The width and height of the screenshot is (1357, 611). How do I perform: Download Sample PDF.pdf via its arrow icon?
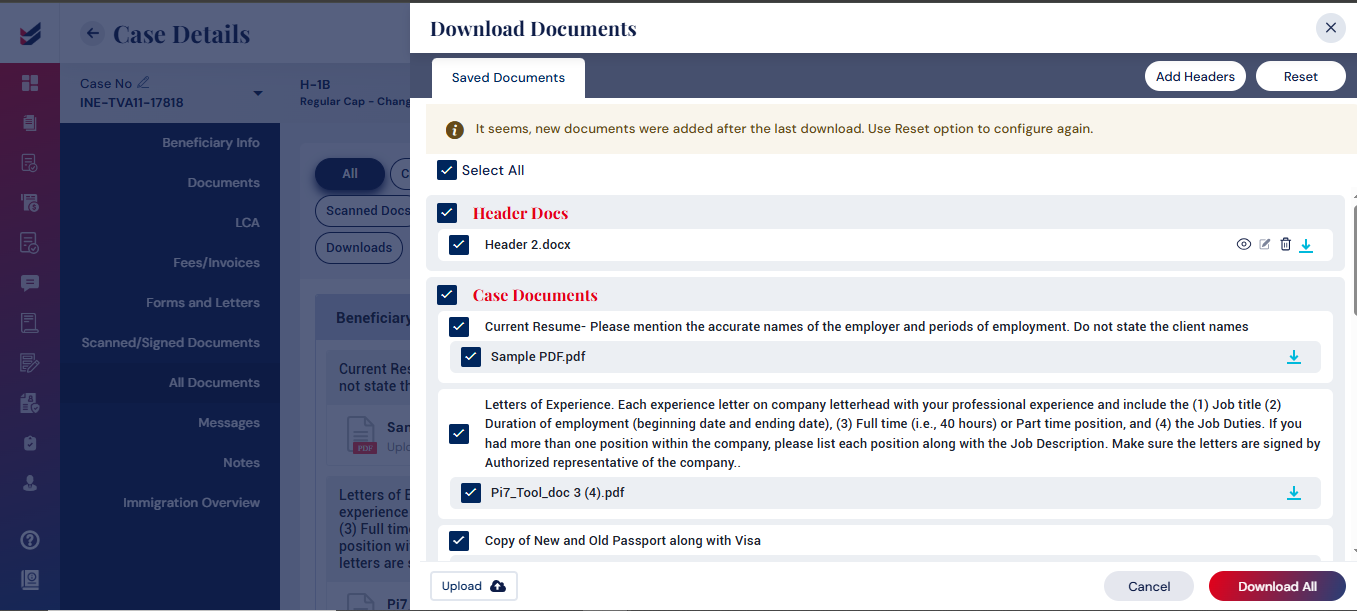pos(1294,357)
